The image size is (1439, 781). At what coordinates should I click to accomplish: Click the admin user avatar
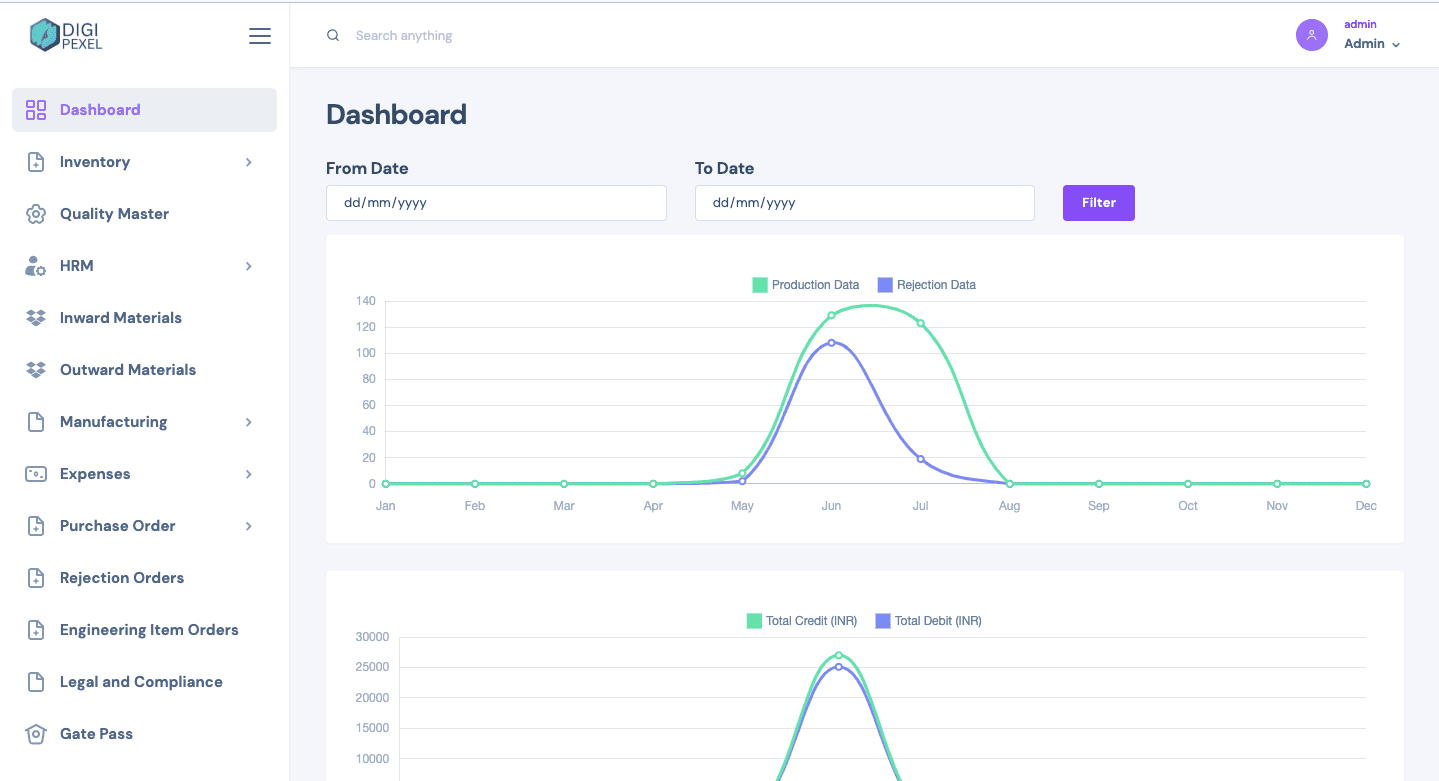(1311, 35)
